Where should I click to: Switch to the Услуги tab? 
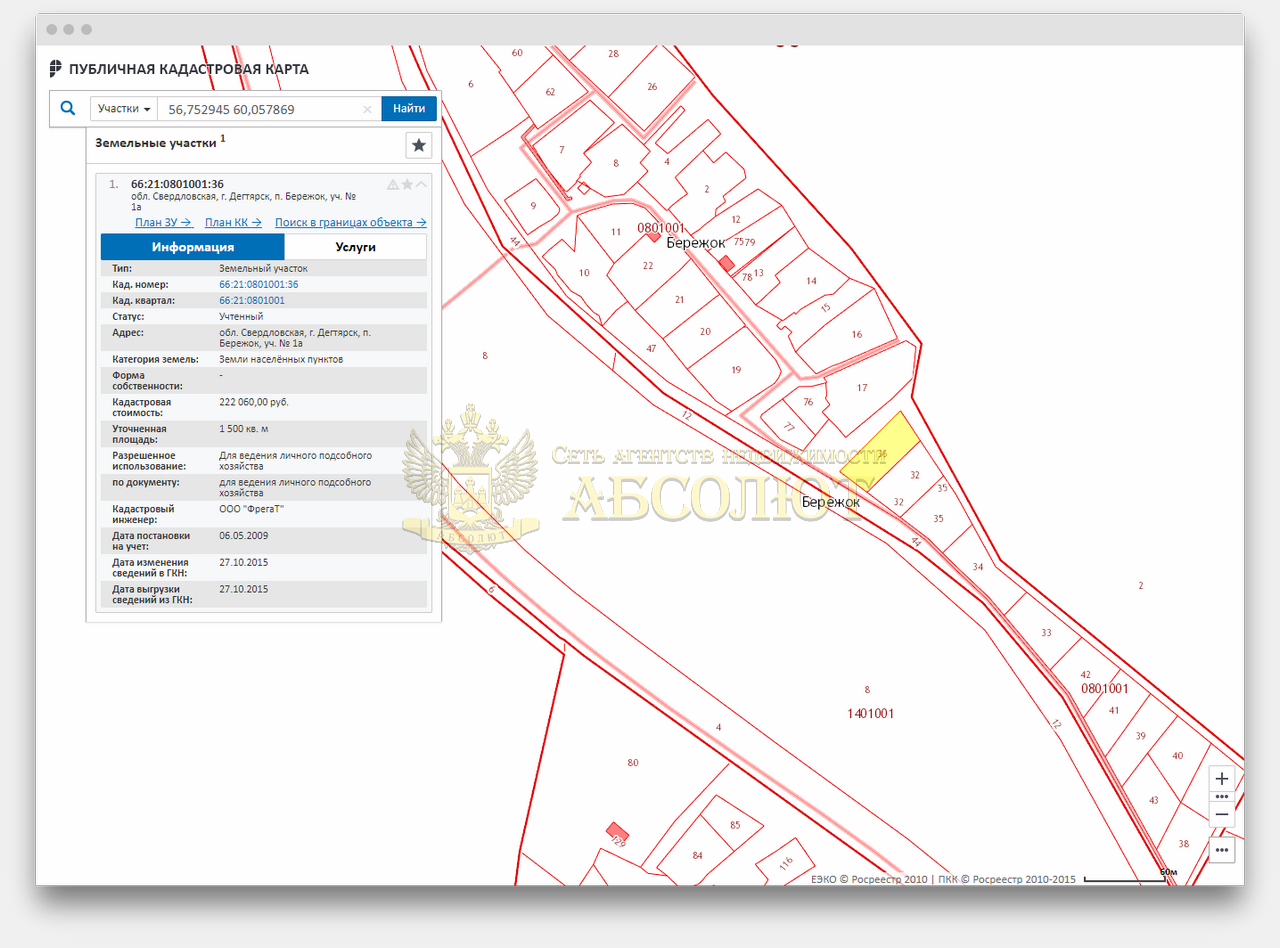tap(355, 247)
